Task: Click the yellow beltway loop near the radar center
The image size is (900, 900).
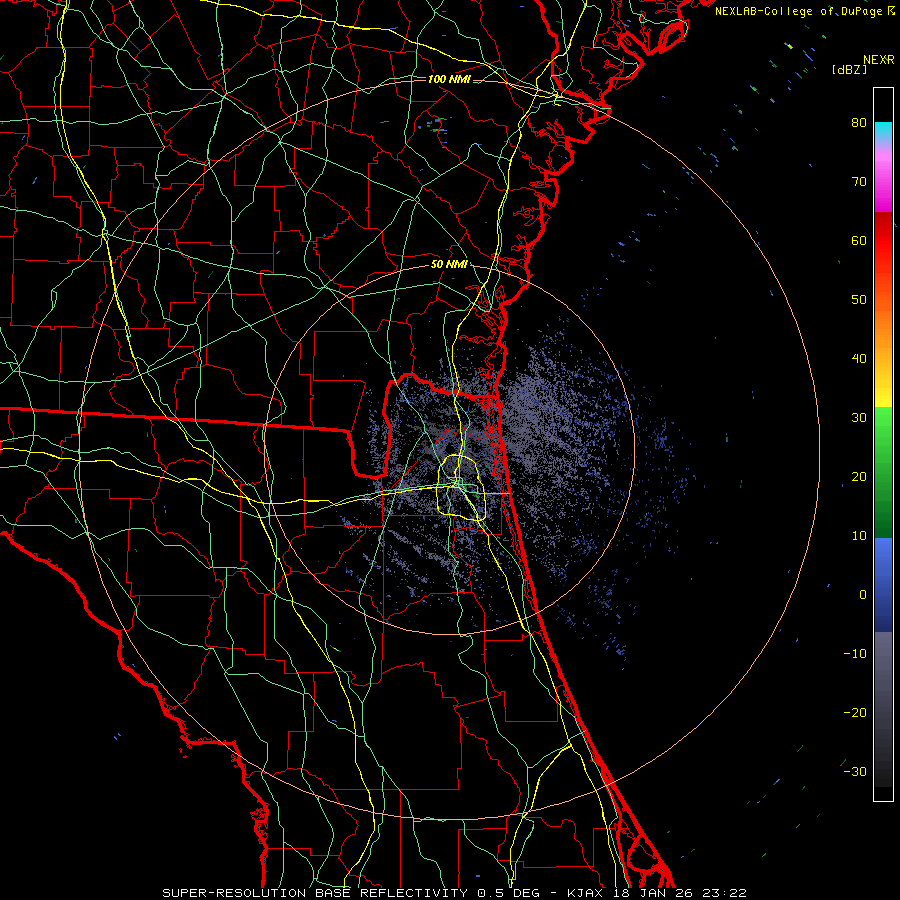Action: coord(462,487)
